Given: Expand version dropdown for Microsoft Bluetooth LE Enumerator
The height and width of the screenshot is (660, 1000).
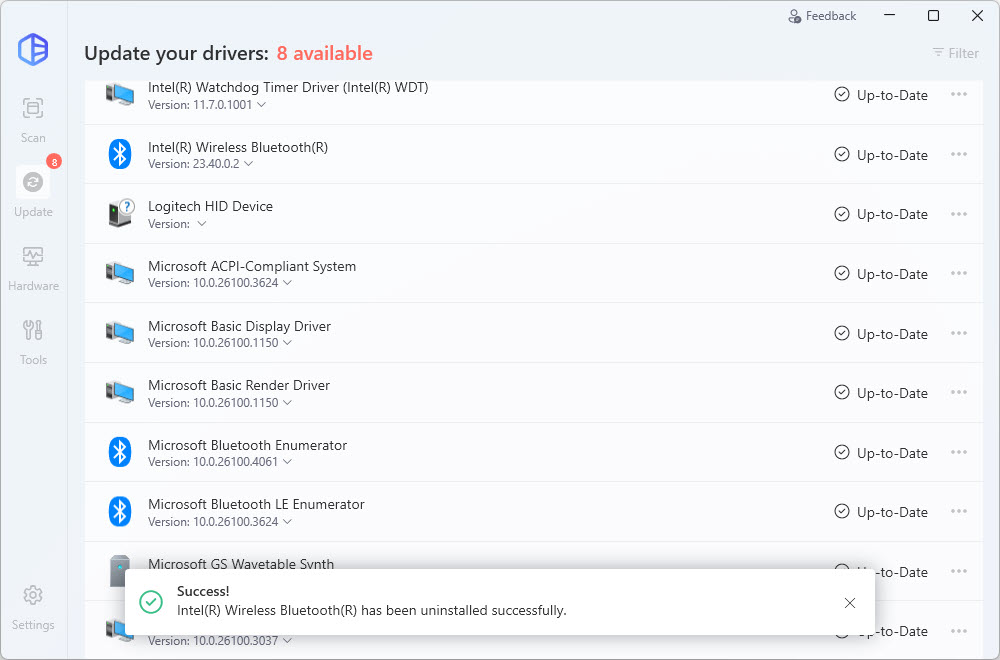Looking at the screenshot, I should tap(288, 522).
